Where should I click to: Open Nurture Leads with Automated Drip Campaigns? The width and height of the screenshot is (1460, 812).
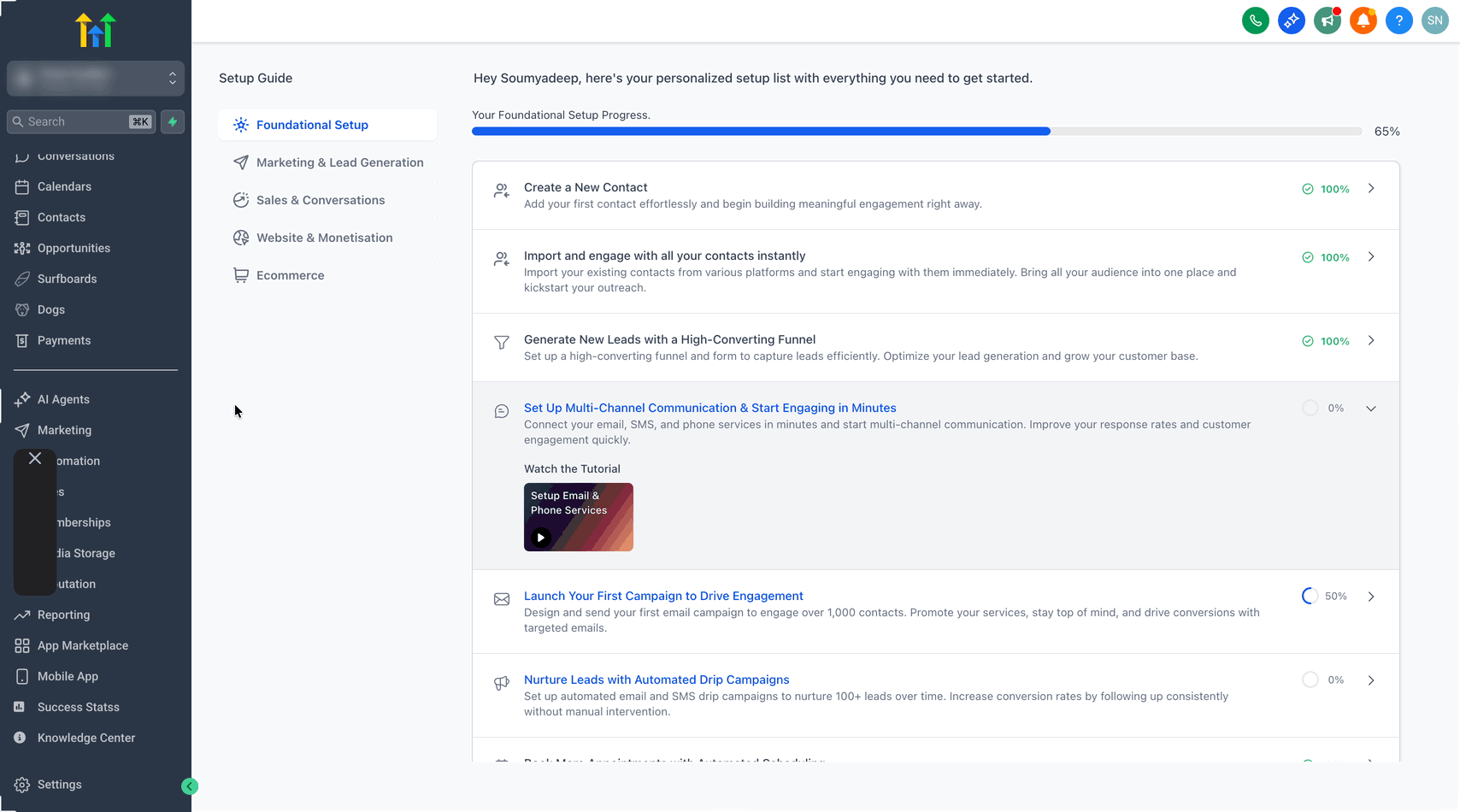(656, 679)
